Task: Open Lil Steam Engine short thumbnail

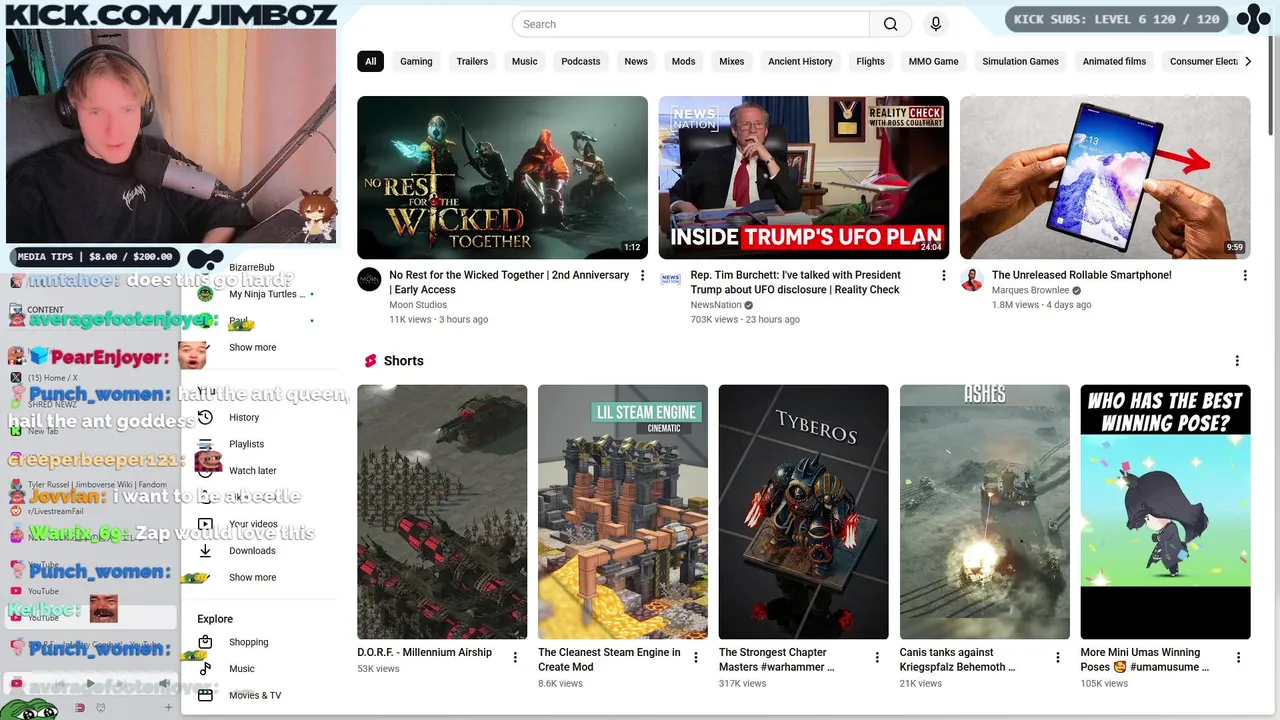Action: click(x=623, y=512)
